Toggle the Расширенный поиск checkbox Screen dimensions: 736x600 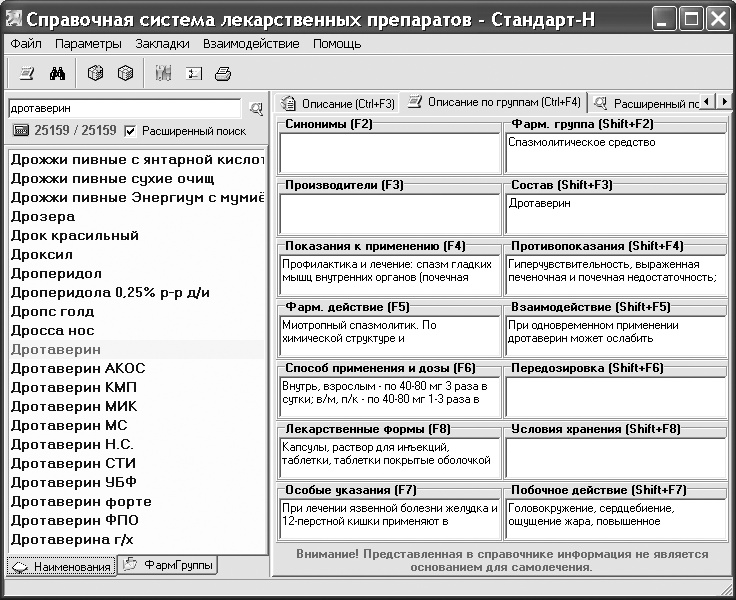coord(130,131)
